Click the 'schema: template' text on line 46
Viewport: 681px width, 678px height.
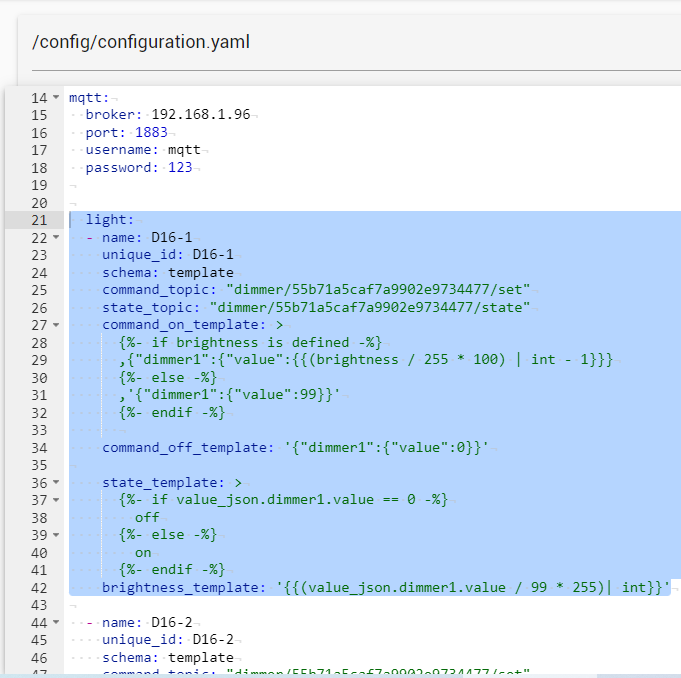[167, 657]
